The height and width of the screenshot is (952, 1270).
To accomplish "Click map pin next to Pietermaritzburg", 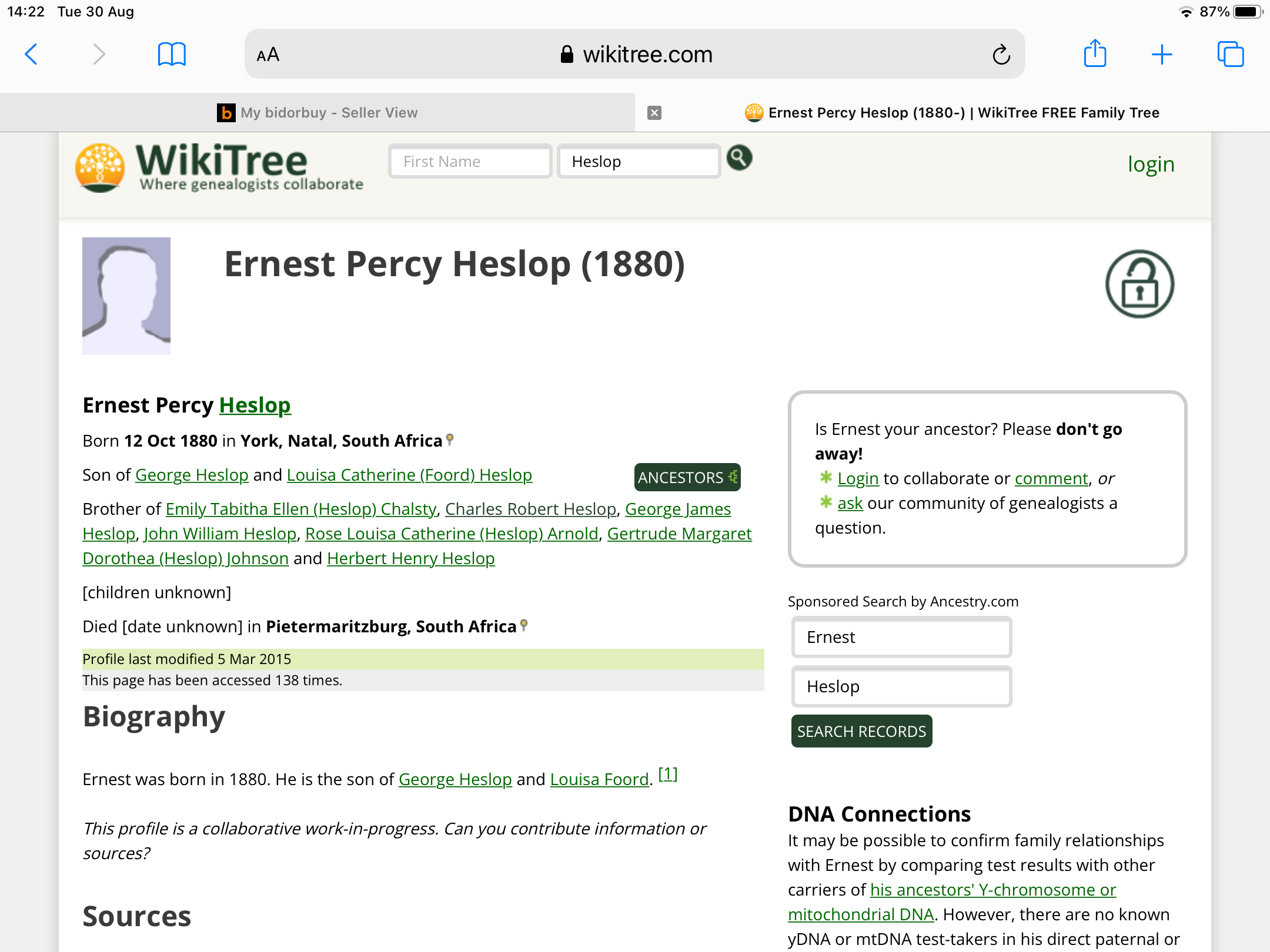I will click(524, 625).
